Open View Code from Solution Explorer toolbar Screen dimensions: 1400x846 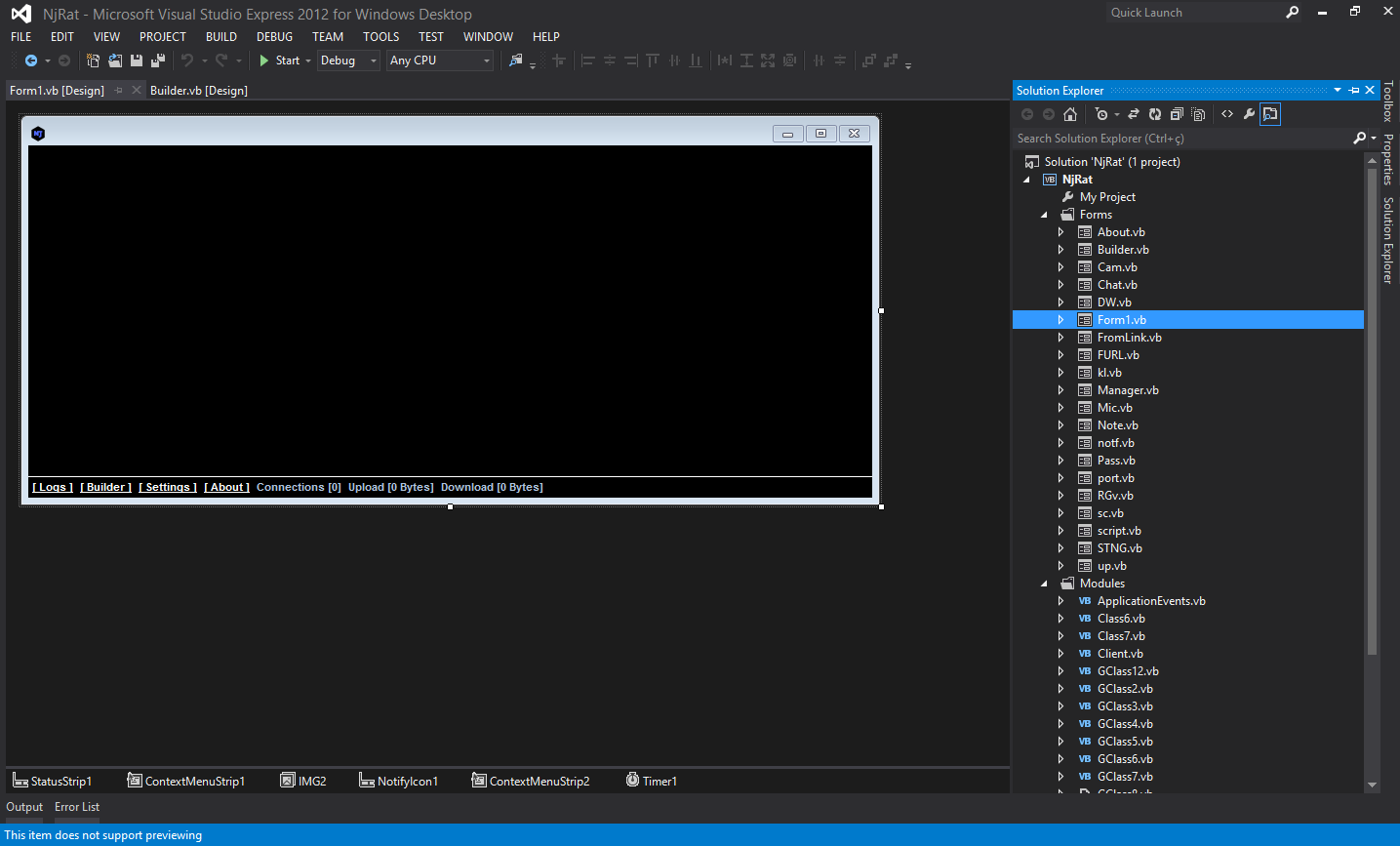pyautogui.click(x=1227, y=114)
